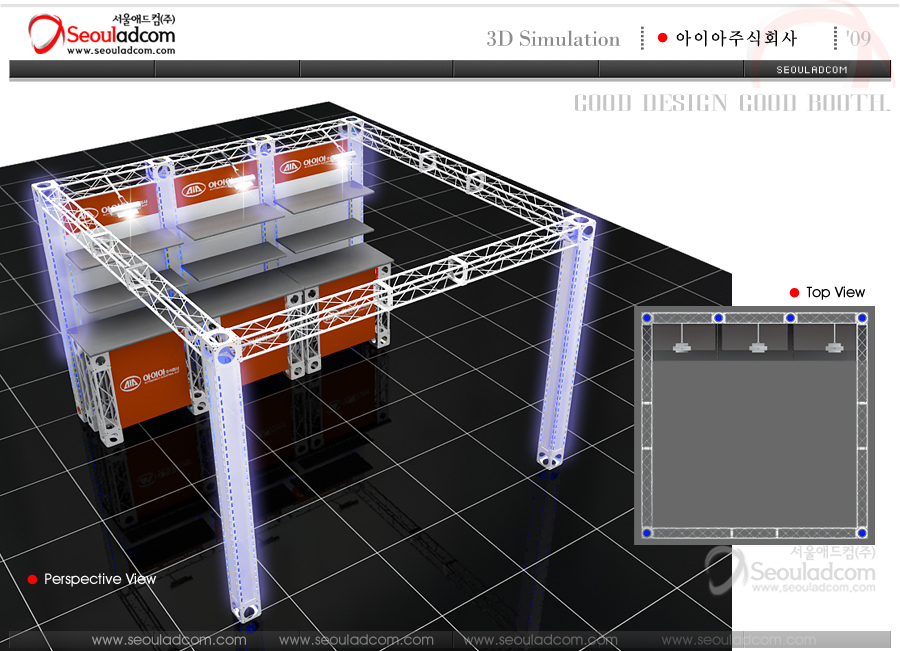Click the AIA logo on the orange counter front

point(132,383)
